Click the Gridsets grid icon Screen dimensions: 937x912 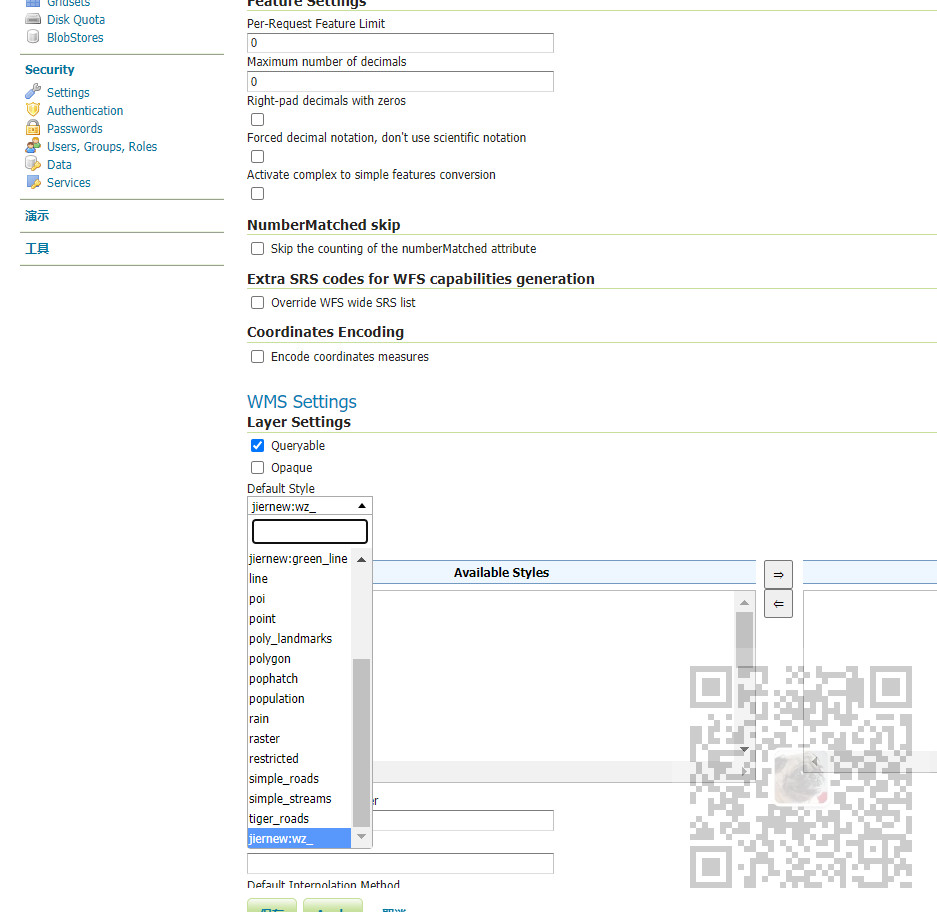click(x=33, y=3)
